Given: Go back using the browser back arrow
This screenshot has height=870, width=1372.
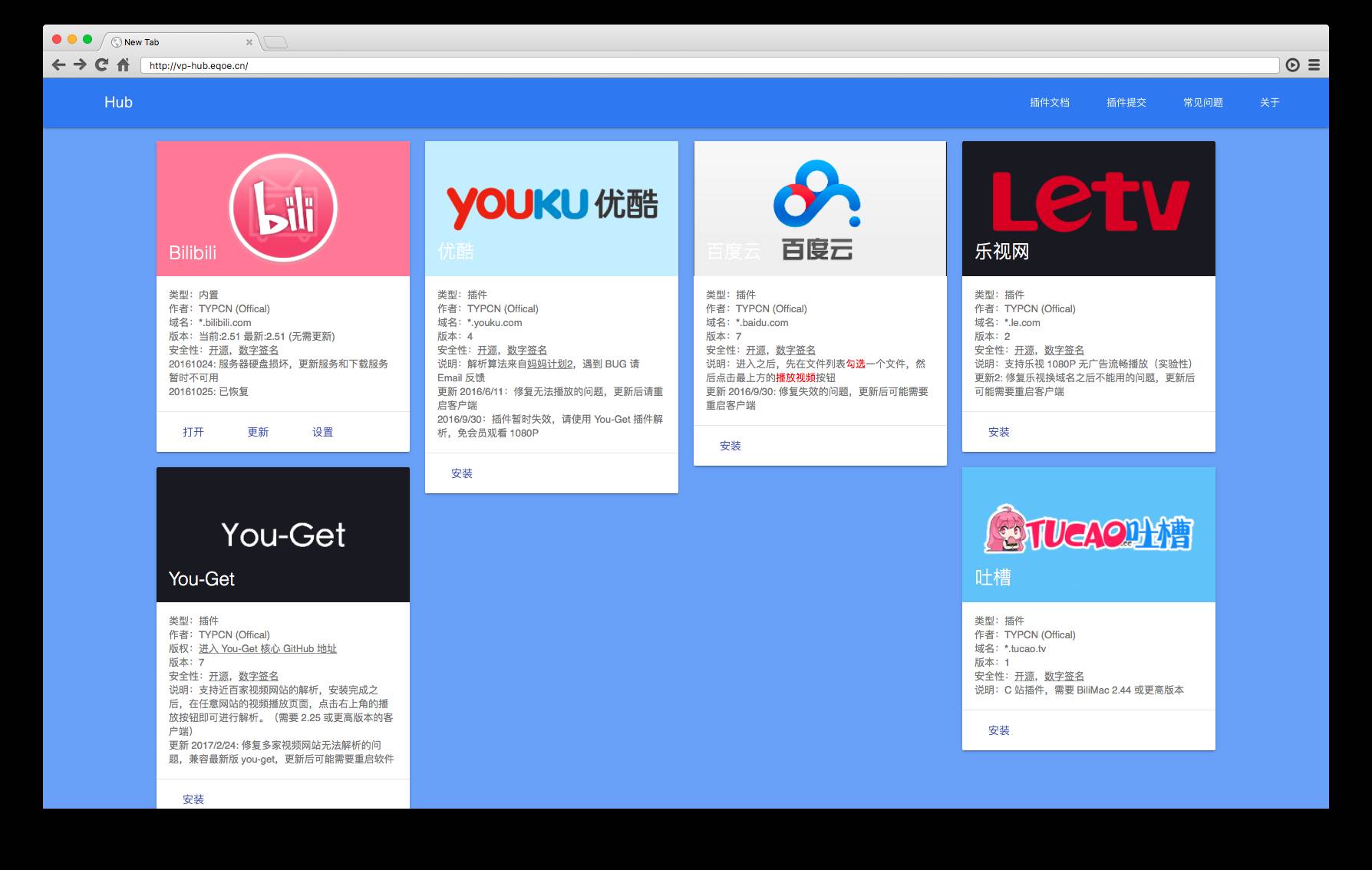Looking at the screenshot, I should click(x=58, y=65).
